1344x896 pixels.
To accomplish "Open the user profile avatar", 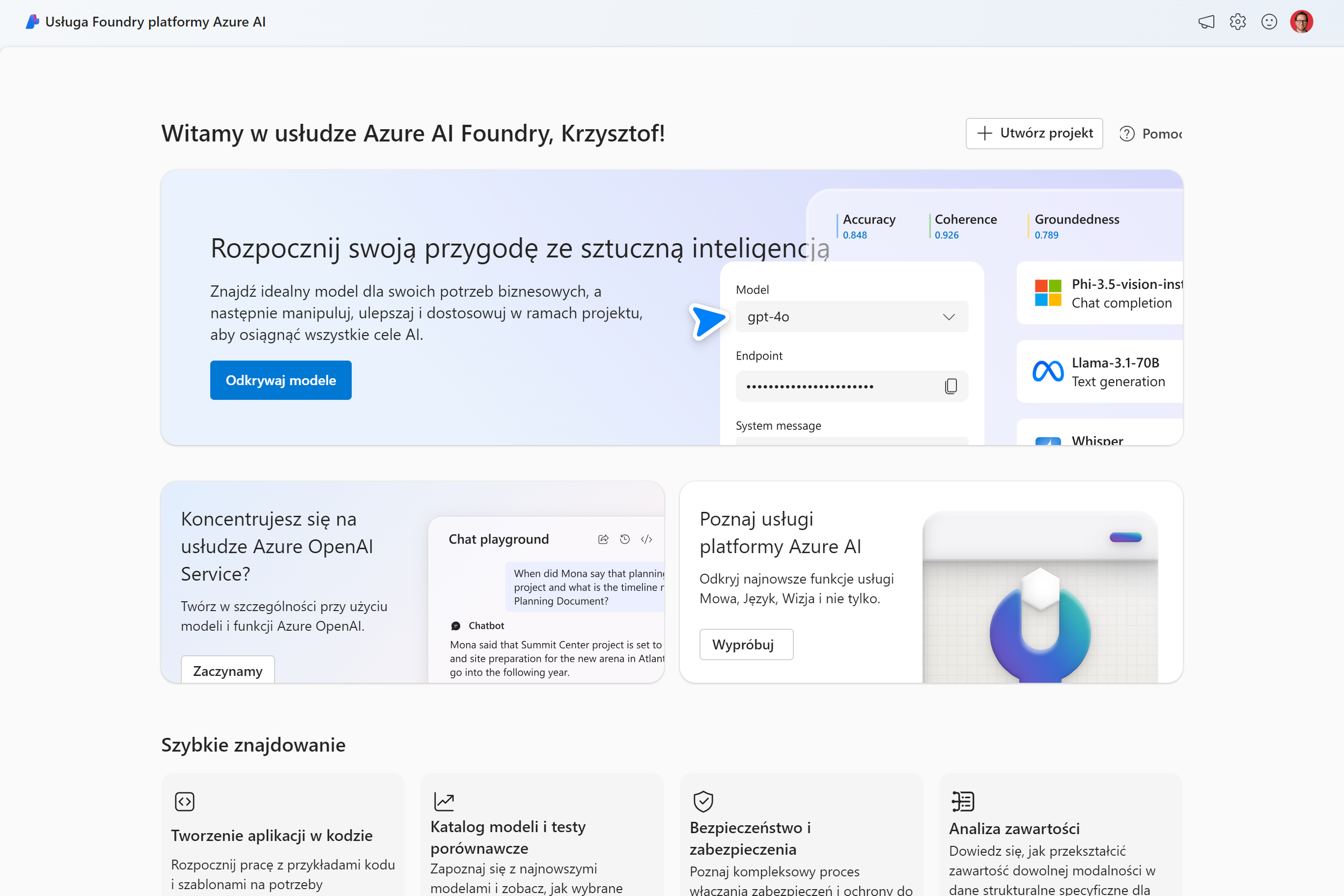I will click(x=1302, y=22).
